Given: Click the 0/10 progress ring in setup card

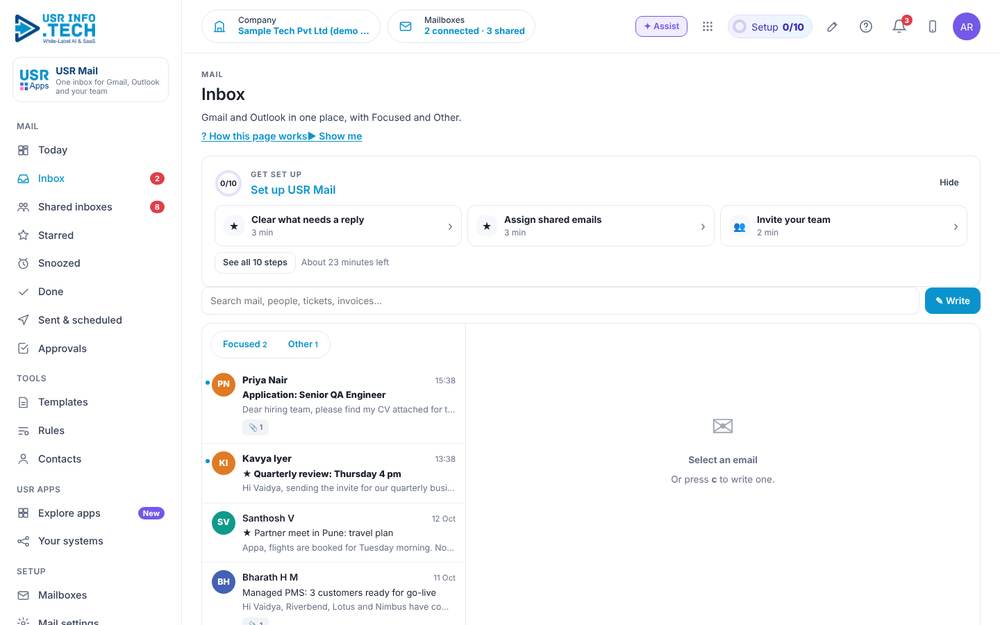Looking at the screenshot, I should click(x=228, y=184).
